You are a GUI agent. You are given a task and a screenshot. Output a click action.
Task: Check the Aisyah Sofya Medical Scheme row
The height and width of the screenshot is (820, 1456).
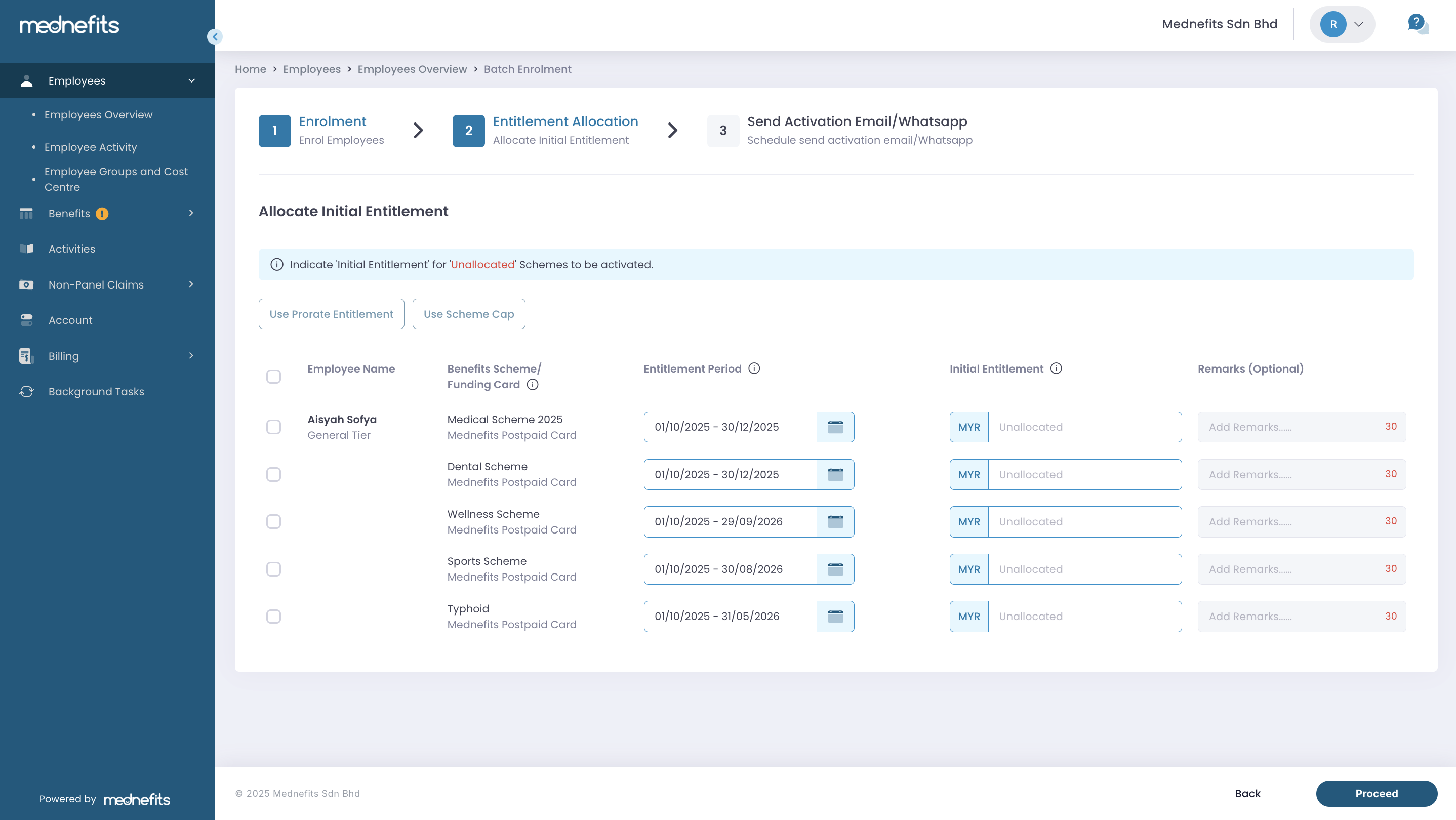273,427
